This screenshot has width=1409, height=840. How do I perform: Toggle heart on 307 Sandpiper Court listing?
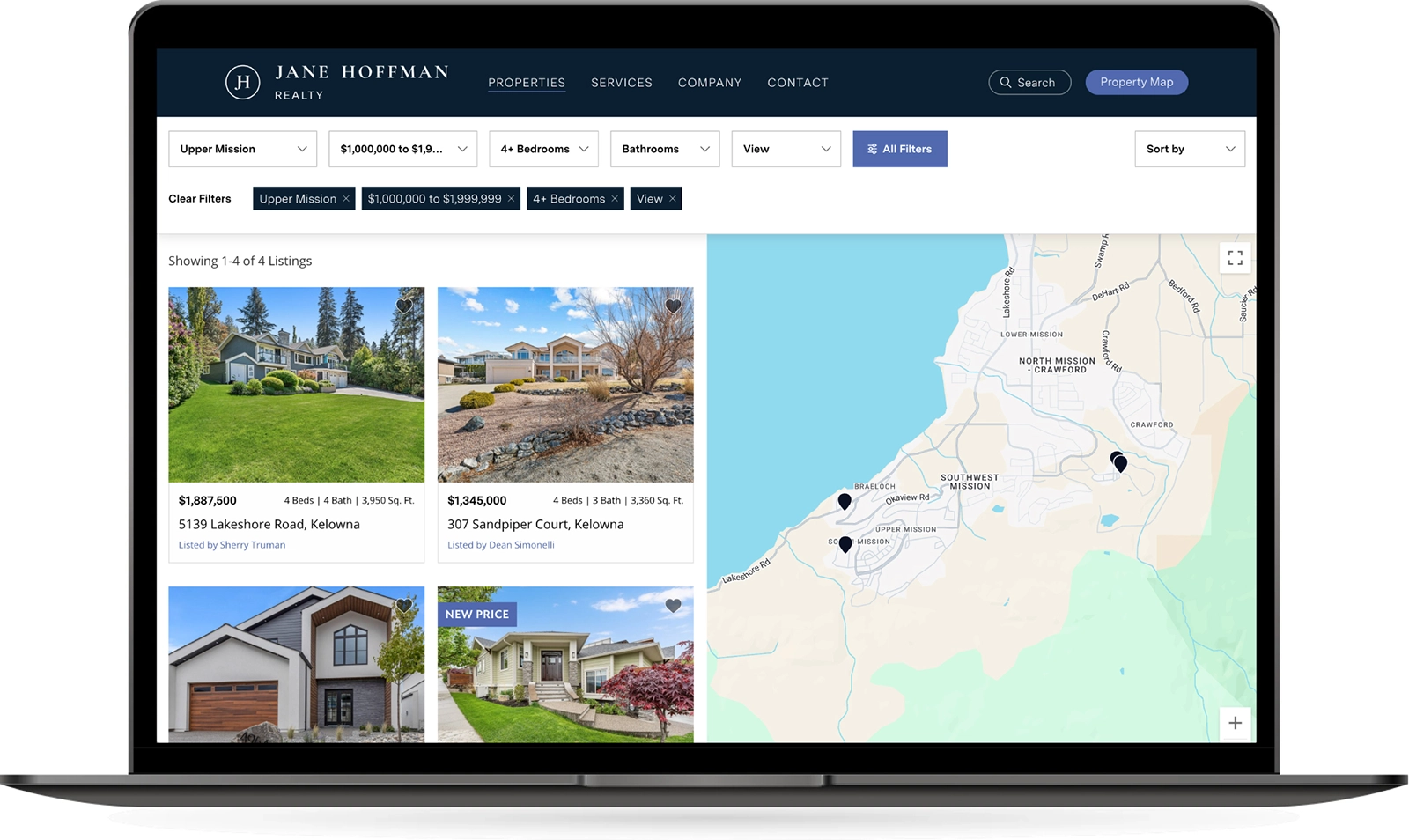tap(673, 306)
